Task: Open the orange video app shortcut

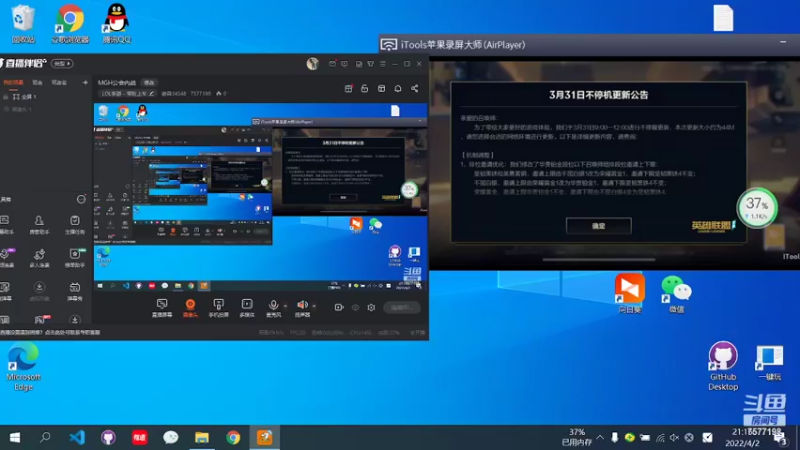Action: pyautogui.click(x=630, y=293)
